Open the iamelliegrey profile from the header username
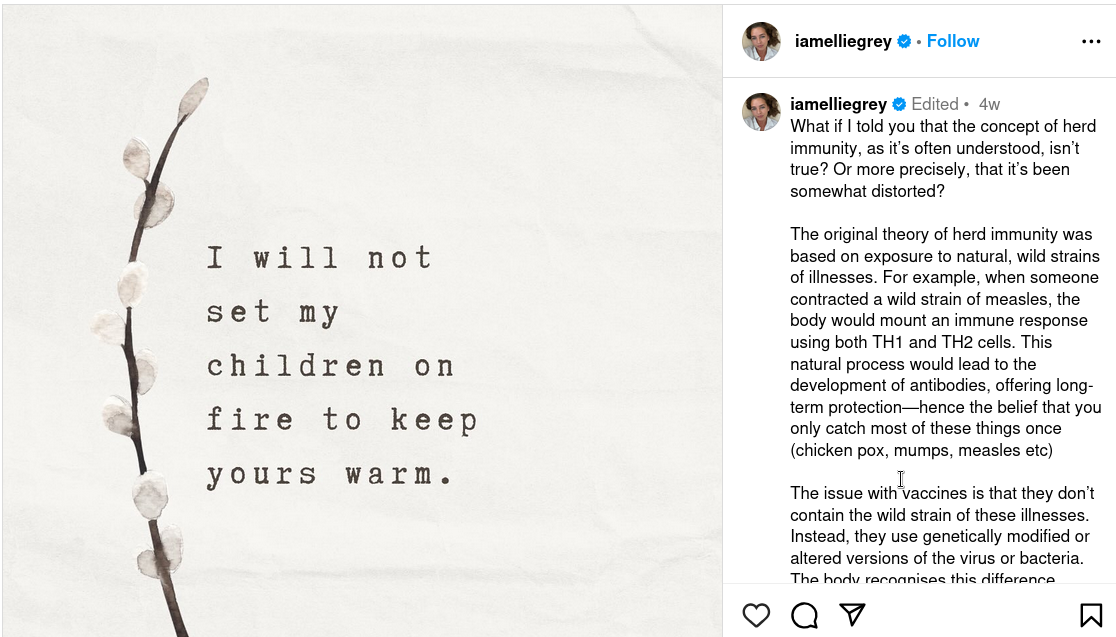 click(x=842, y=42)
